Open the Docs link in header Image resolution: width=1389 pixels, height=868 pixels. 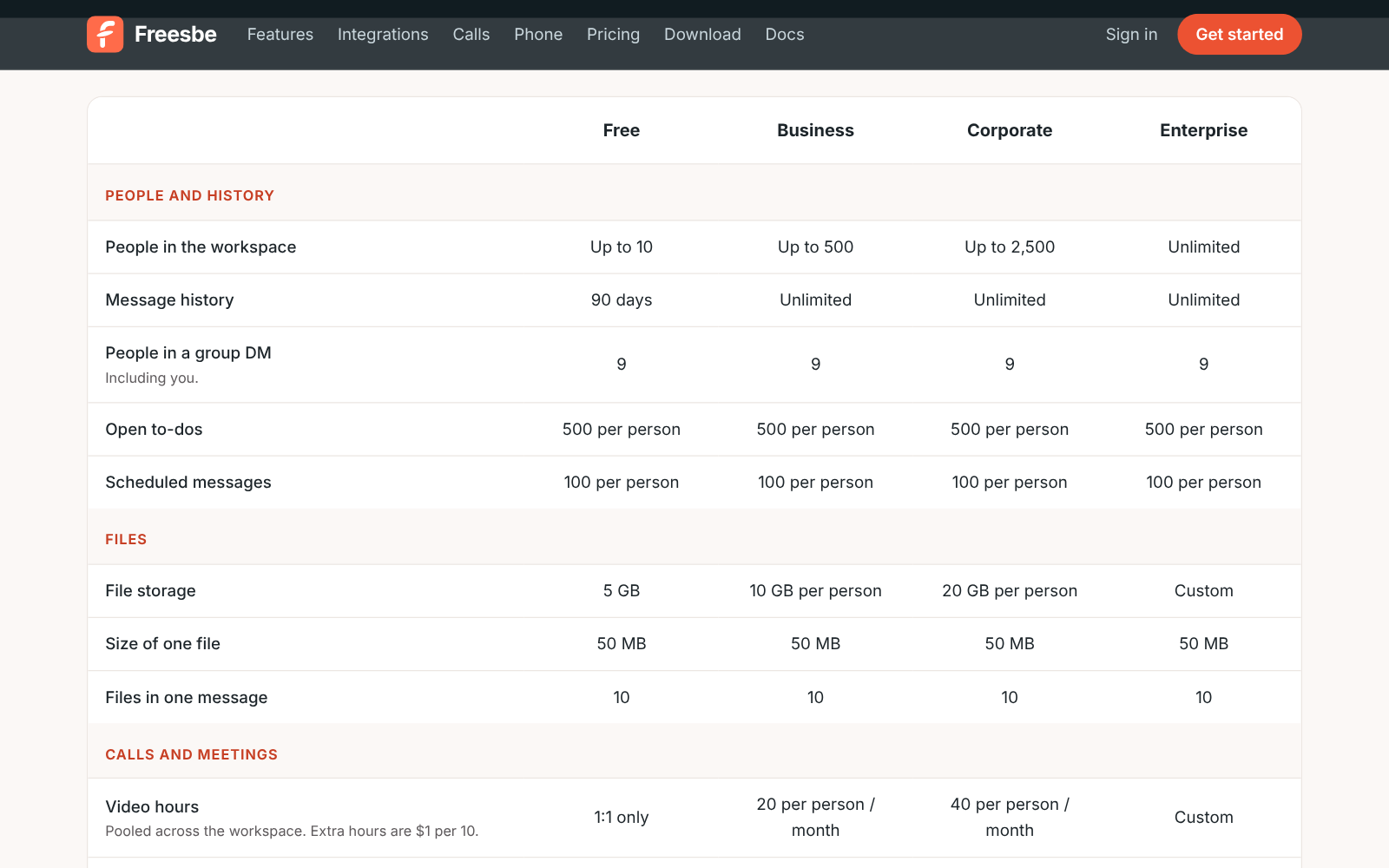point(785,35)
